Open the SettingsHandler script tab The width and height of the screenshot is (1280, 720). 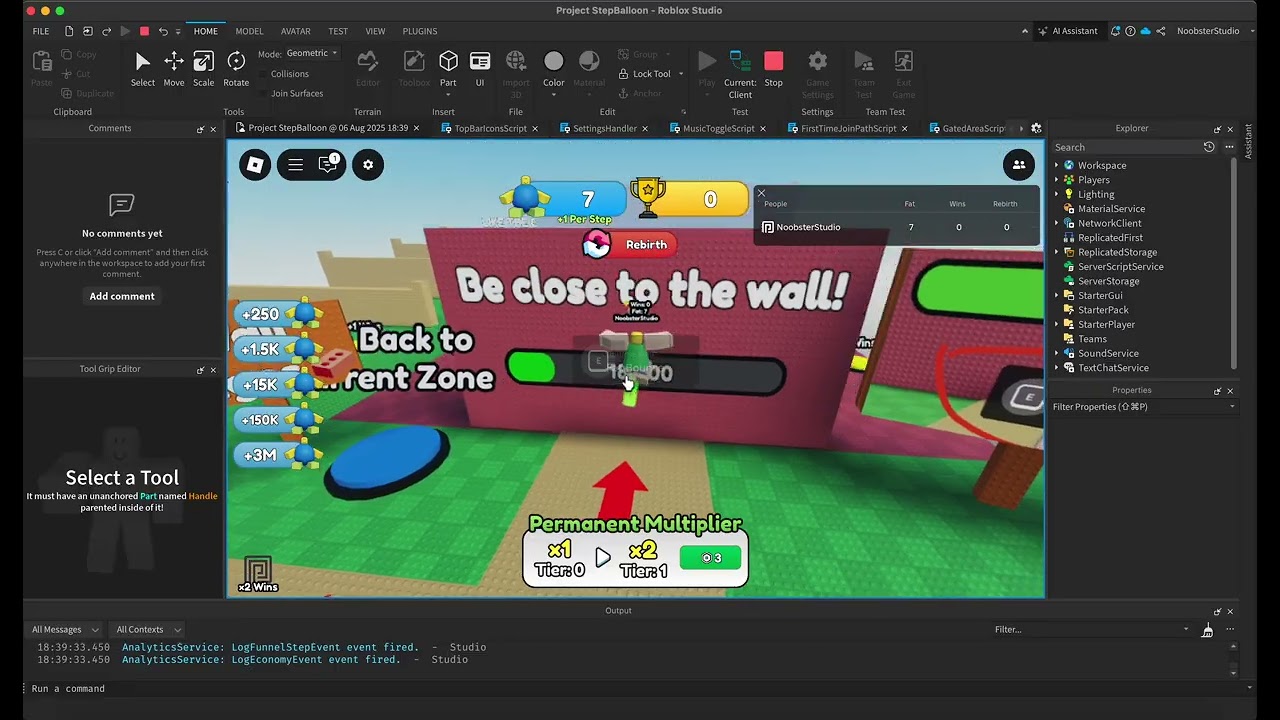[604, 128]
